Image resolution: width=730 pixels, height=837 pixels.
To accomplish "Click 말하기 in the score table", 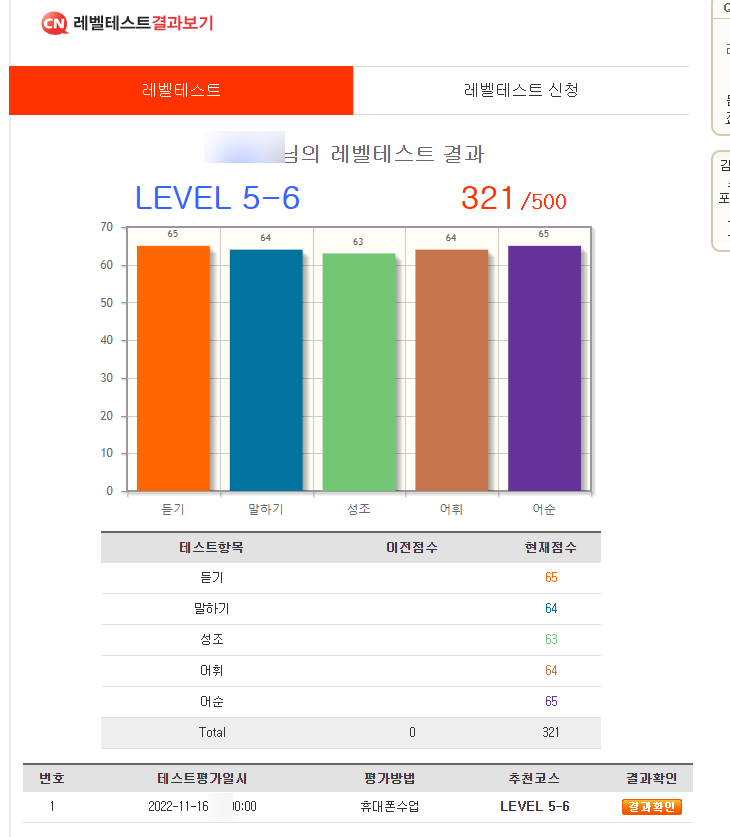I will 211,609.
